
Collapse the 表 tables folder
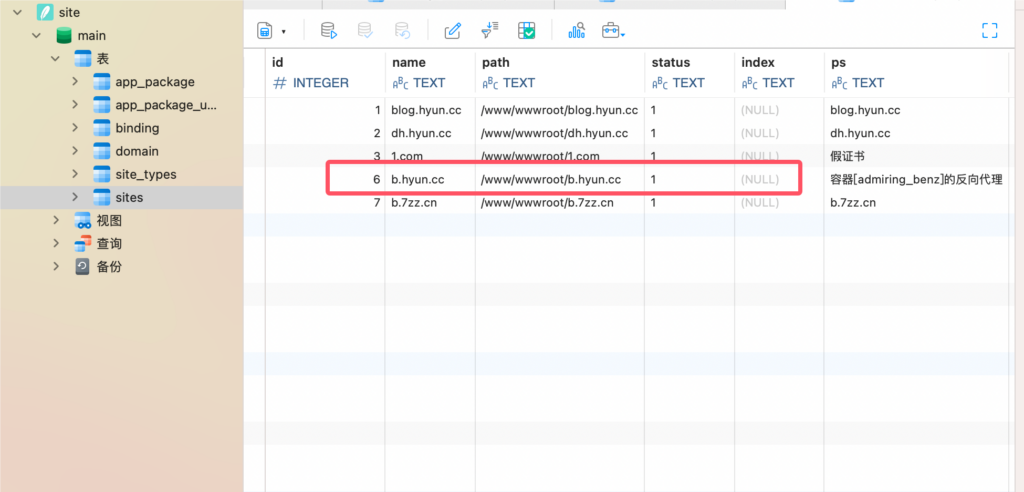(56, 59)
